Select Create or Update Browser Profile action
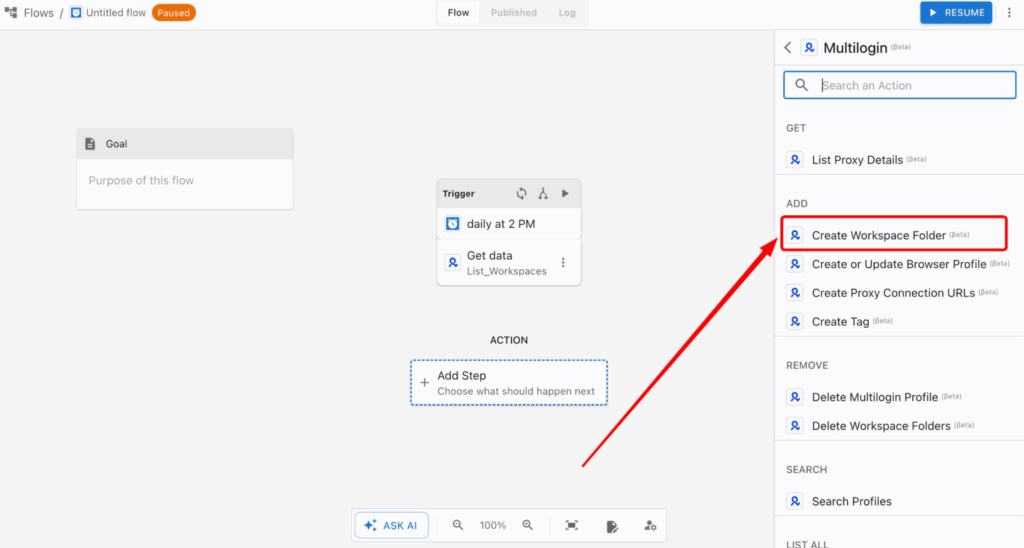The height and width of the screenshot is (548, 1024). [899, 264]
